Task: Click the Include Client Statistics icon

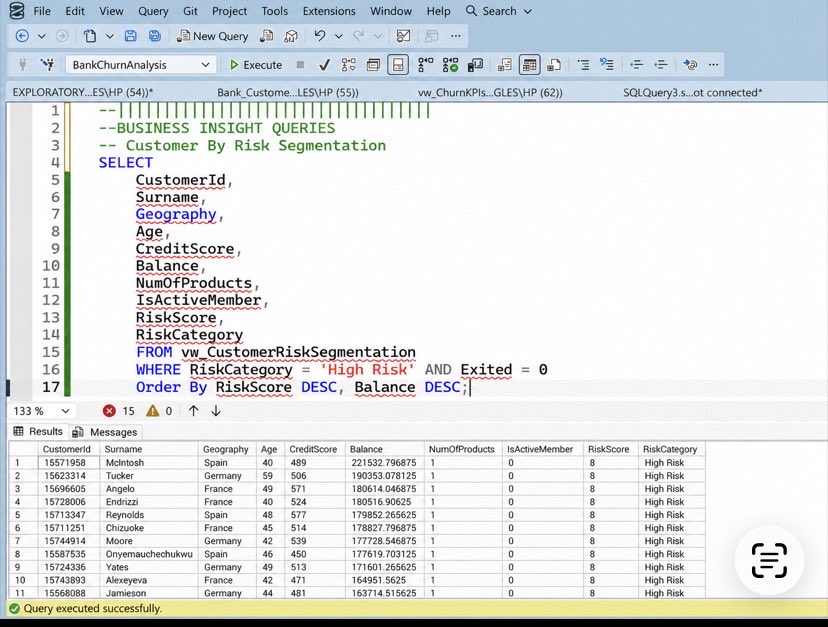Action: (x=475, y=65)
